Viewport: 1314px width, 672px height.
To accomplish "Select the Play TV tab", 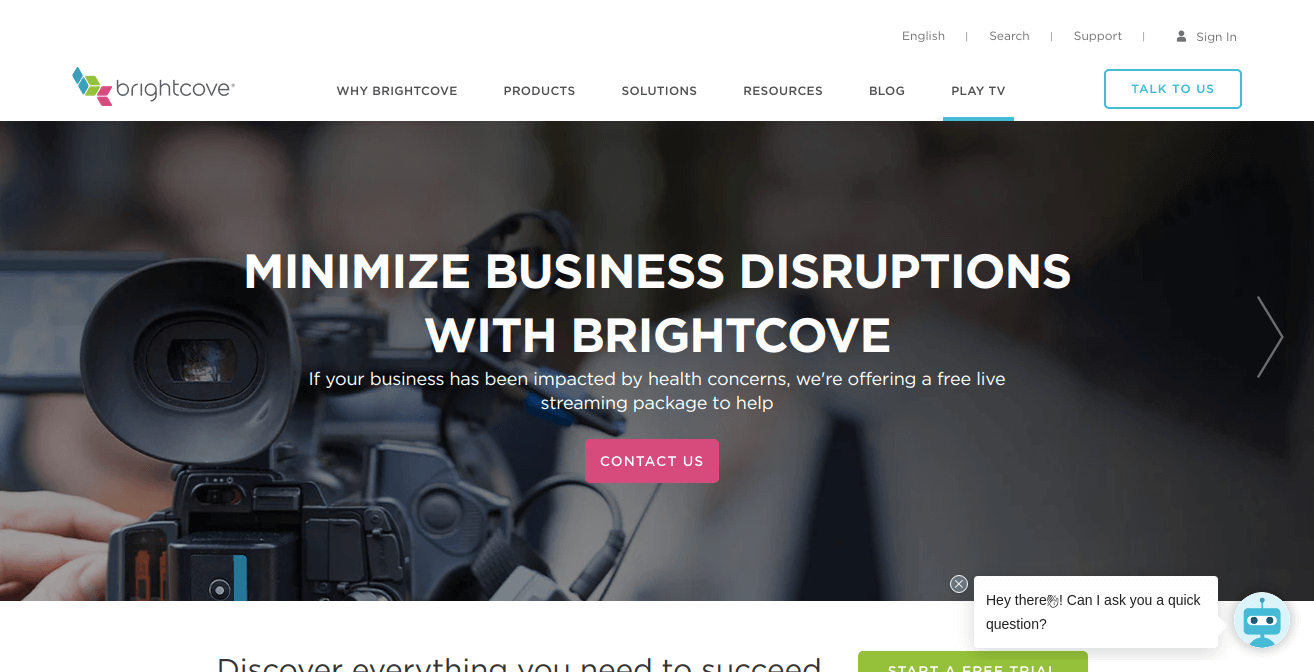I will tap(978, 91).
